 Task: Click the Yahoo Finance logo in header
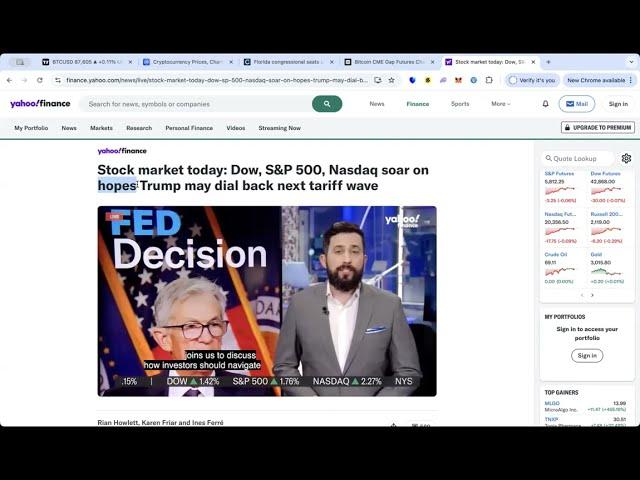coord(40,104)
